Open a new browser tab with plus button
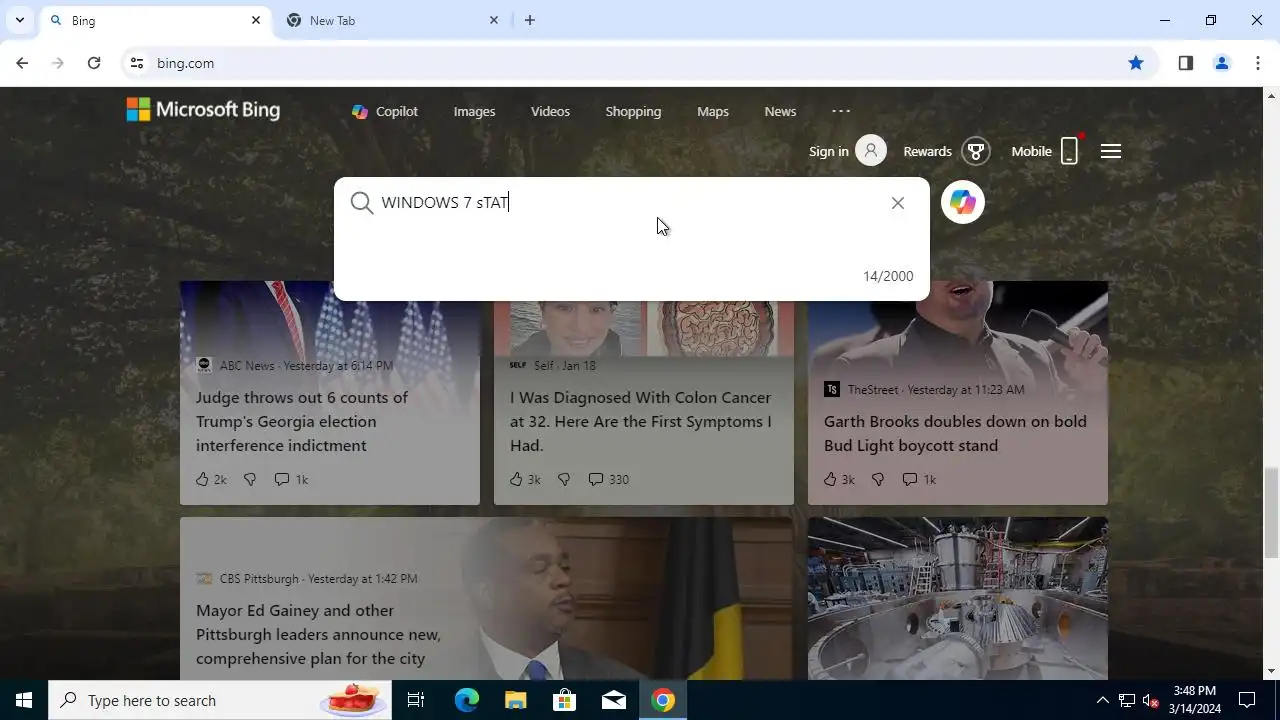Screen dimensions: 1280x720 coord(530,20)
